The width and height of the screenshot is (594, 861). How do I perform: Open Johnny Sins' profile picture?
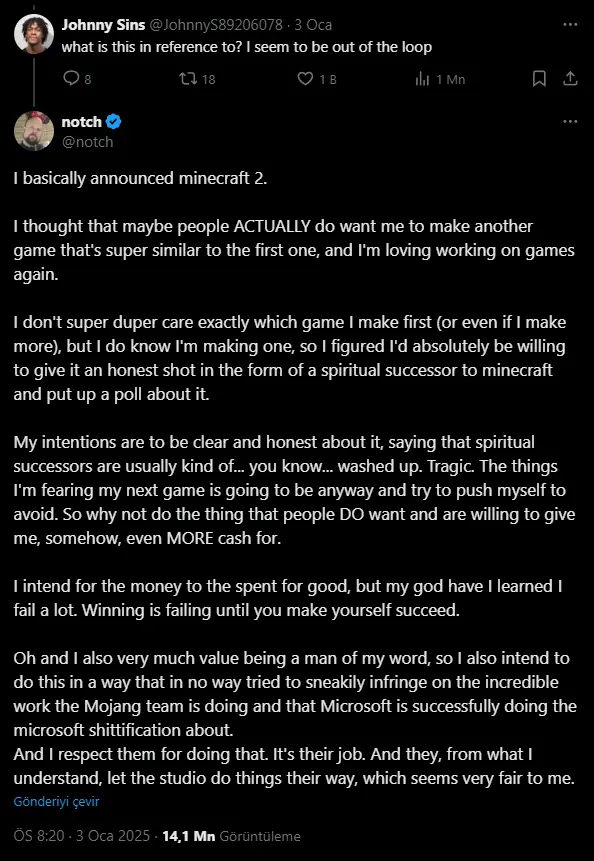[x=34, y=34]
